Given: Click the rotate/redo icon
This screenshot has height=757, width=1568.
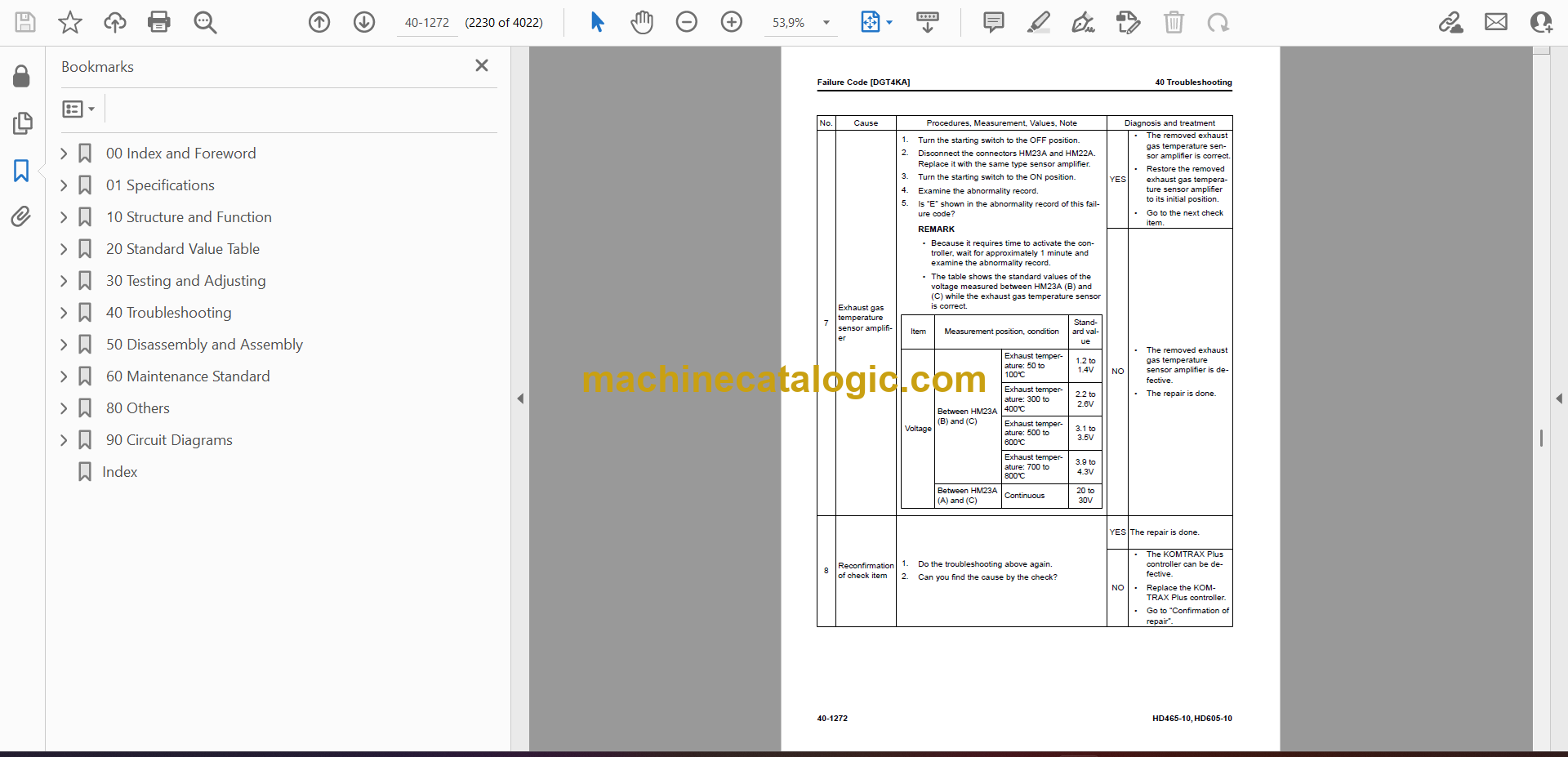Looking at the screenshot, I should pos(1218,22).
